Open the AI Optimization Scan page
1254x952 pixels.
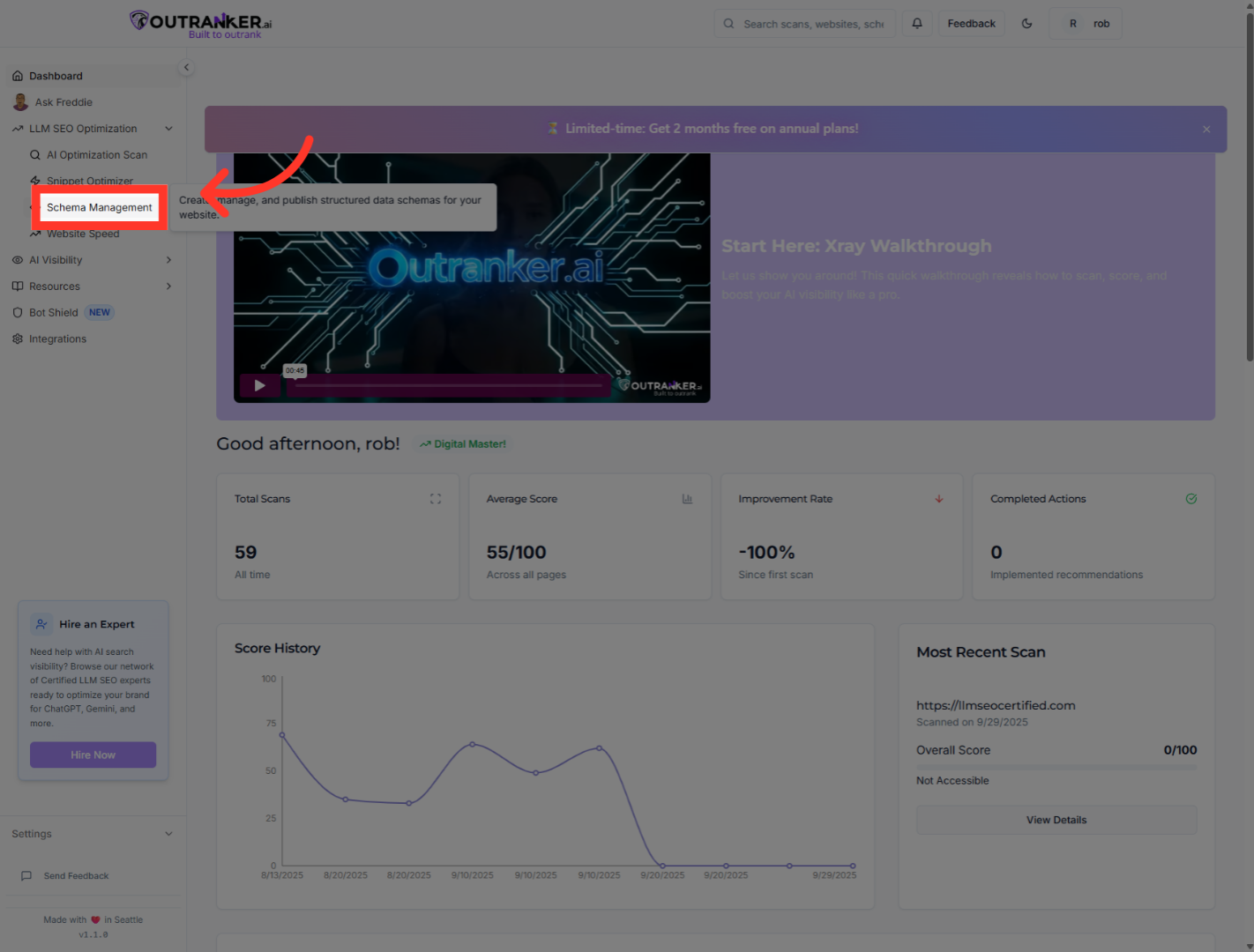tap(96, 155)
